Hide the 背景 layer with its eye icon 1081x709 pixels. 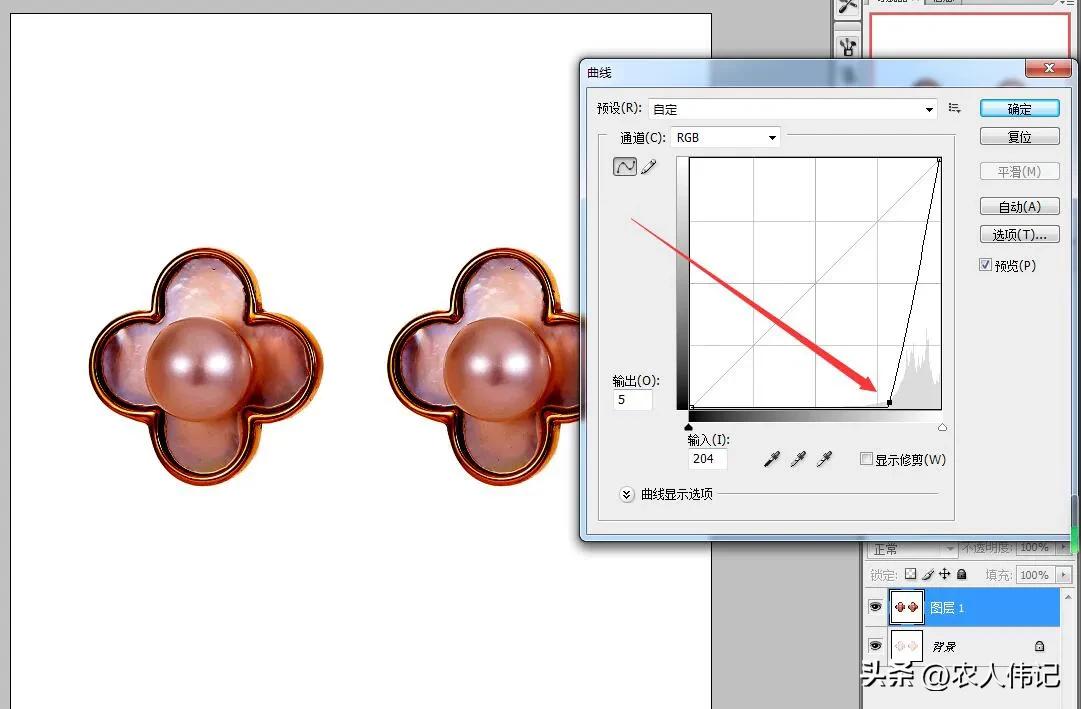click(x=875, y=646)
